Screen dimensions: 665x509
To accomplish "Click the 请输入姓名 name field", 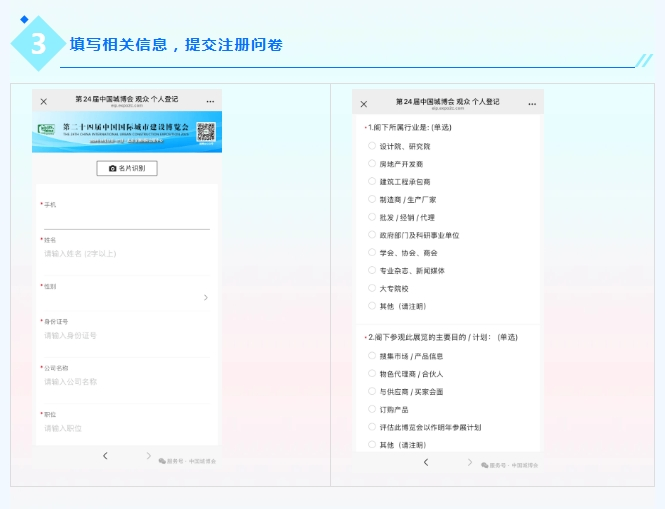I will [x=127, y=254].
